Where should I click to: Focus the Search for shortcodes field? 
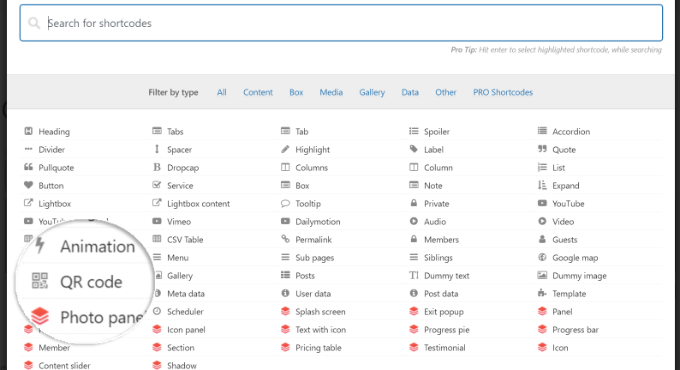[x=341, y=23]
